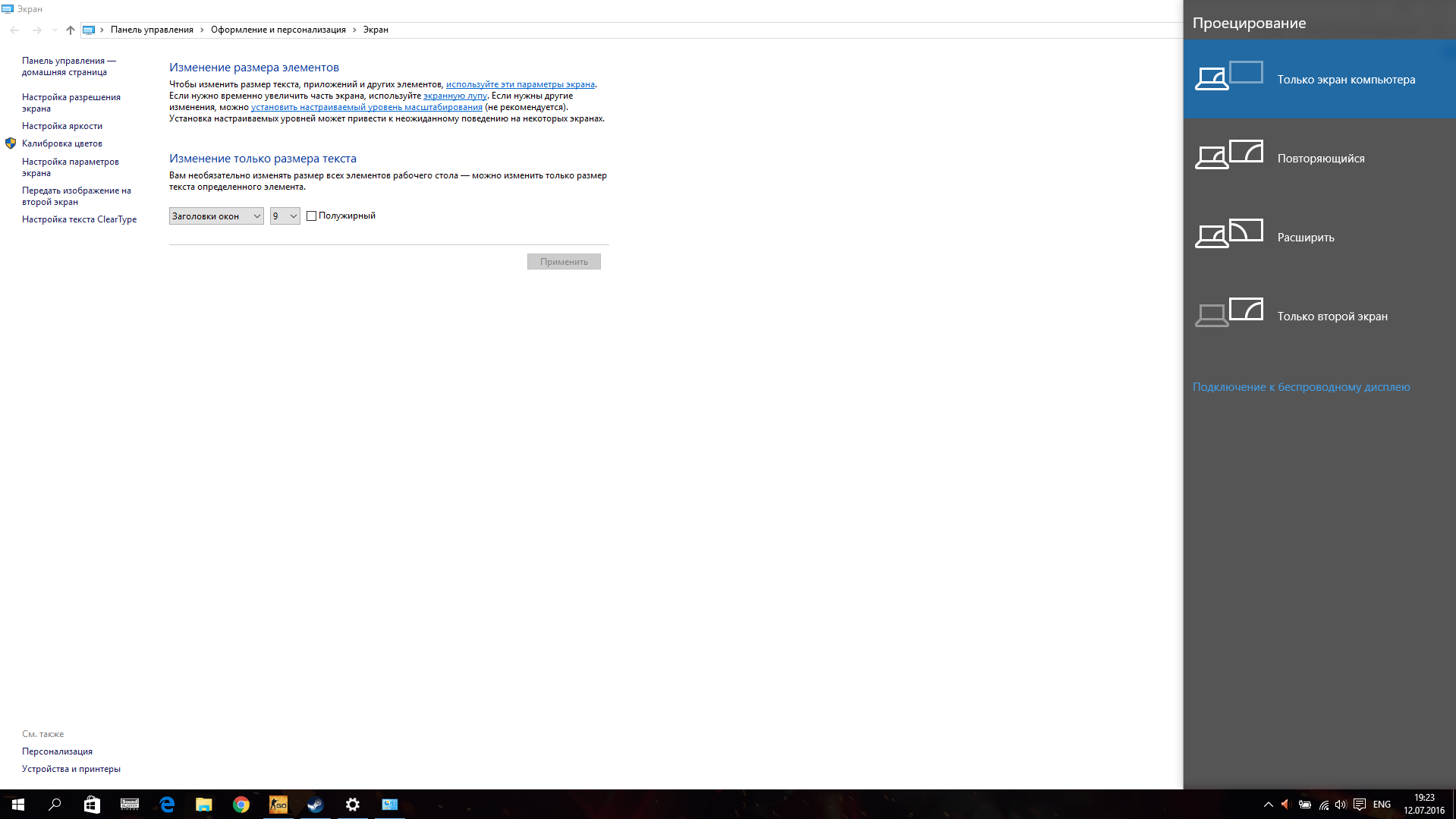
Task: Open the Windows Start menu
Action: [x=18, y=805]
